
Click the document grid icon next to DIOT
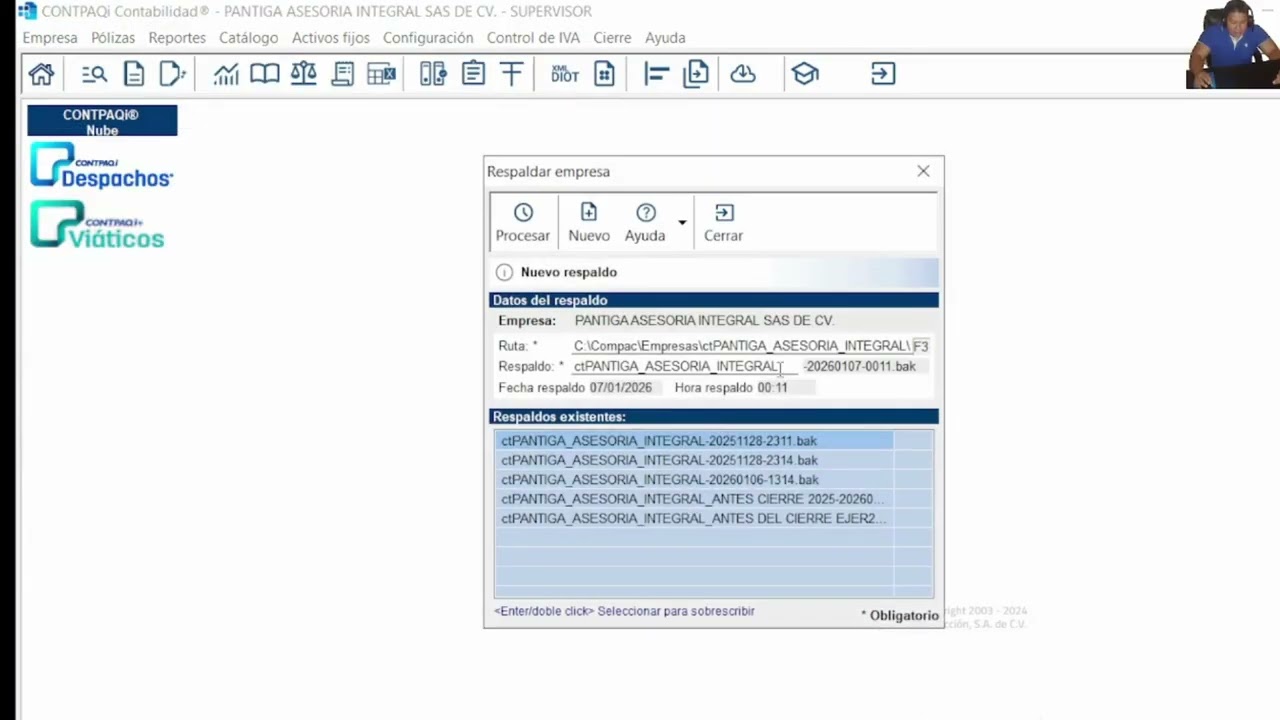pyautogui.click(x=604, y=74)
